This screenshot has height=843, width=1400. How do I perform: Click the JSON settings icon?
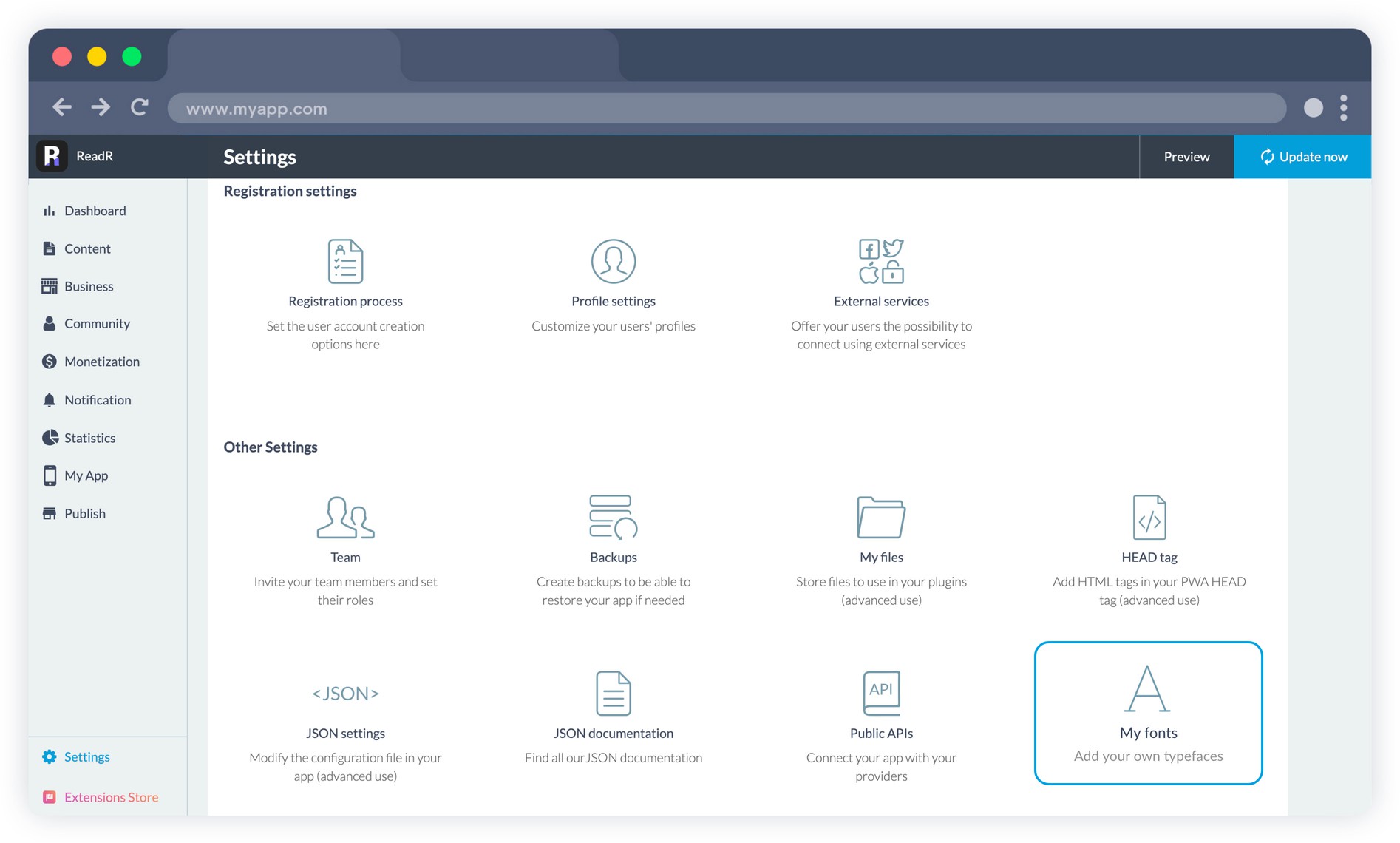tap(345, 694)
